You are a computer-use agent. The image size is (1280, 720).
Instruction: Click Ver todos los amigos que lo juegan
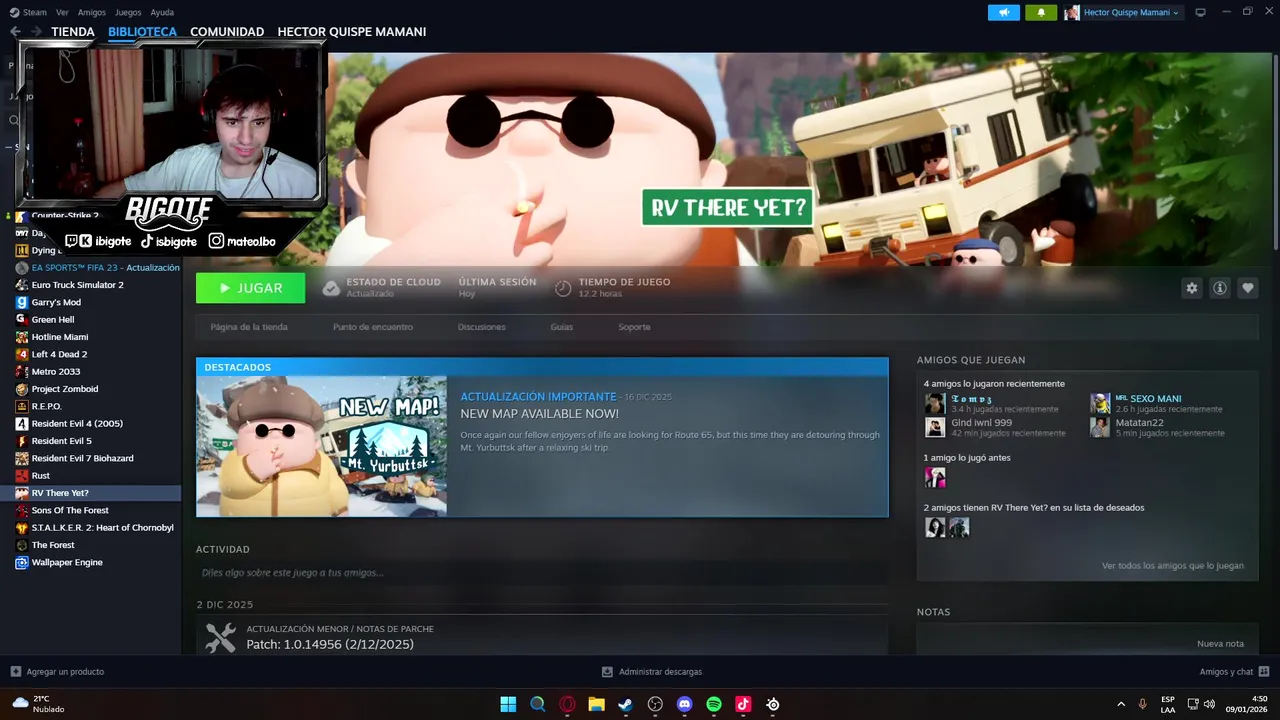coord(1173,566)
